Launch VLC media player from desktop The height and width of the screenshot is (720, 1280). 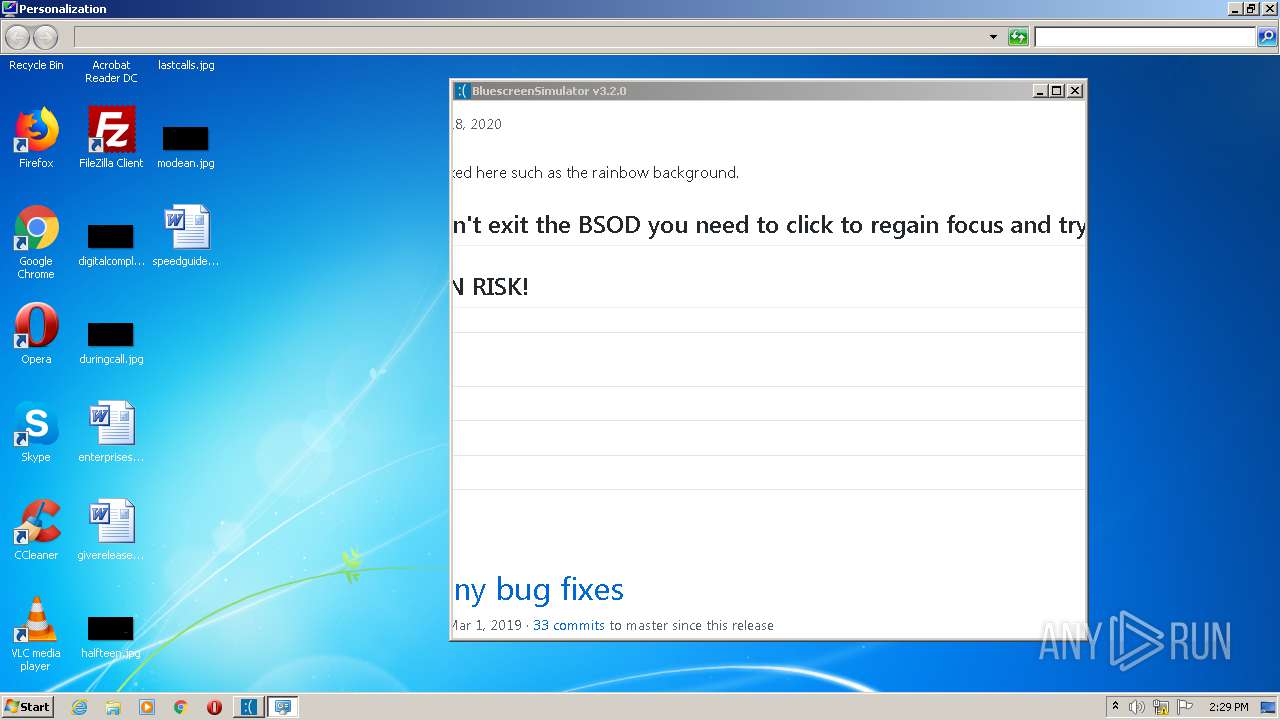click(x=36, y=634)
